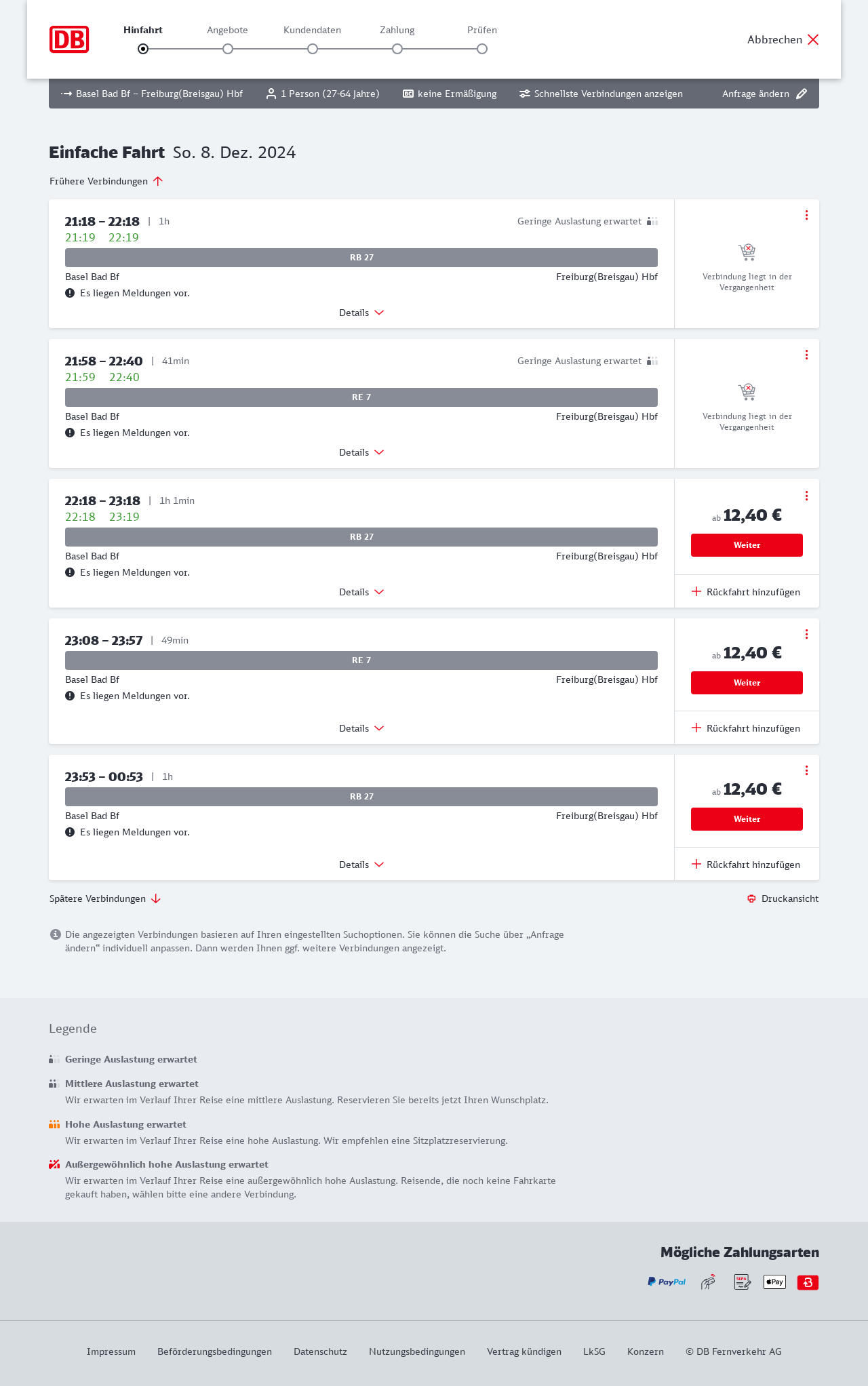The image size is (868, 1386).
Task: Click Schnellste Verbindungen anzeigen filter
Action: [601, 94]
